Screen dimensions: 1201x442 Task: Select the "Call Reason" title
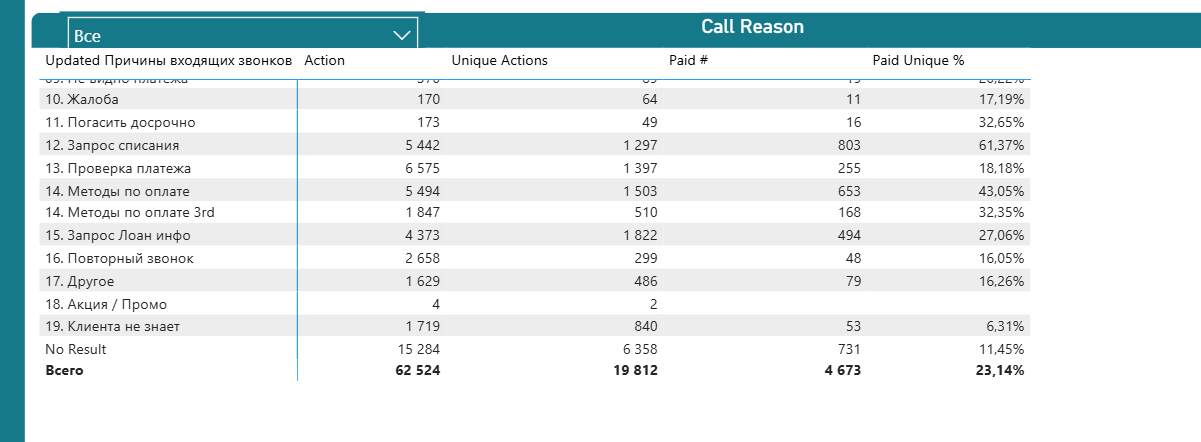click(752, 27)
